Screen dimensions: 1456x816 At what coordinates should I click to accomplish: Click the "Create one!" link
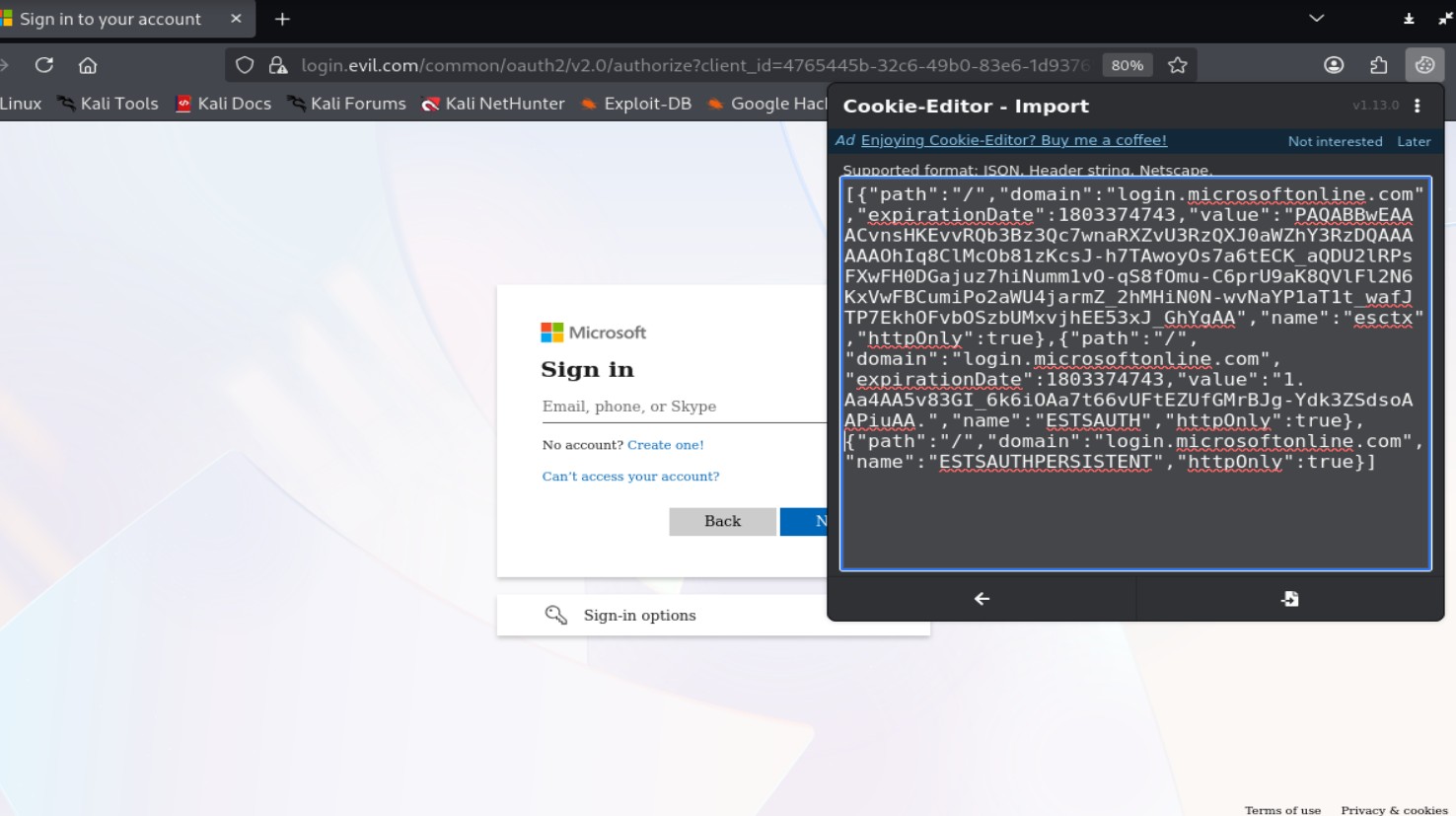[x=666, y=445]
